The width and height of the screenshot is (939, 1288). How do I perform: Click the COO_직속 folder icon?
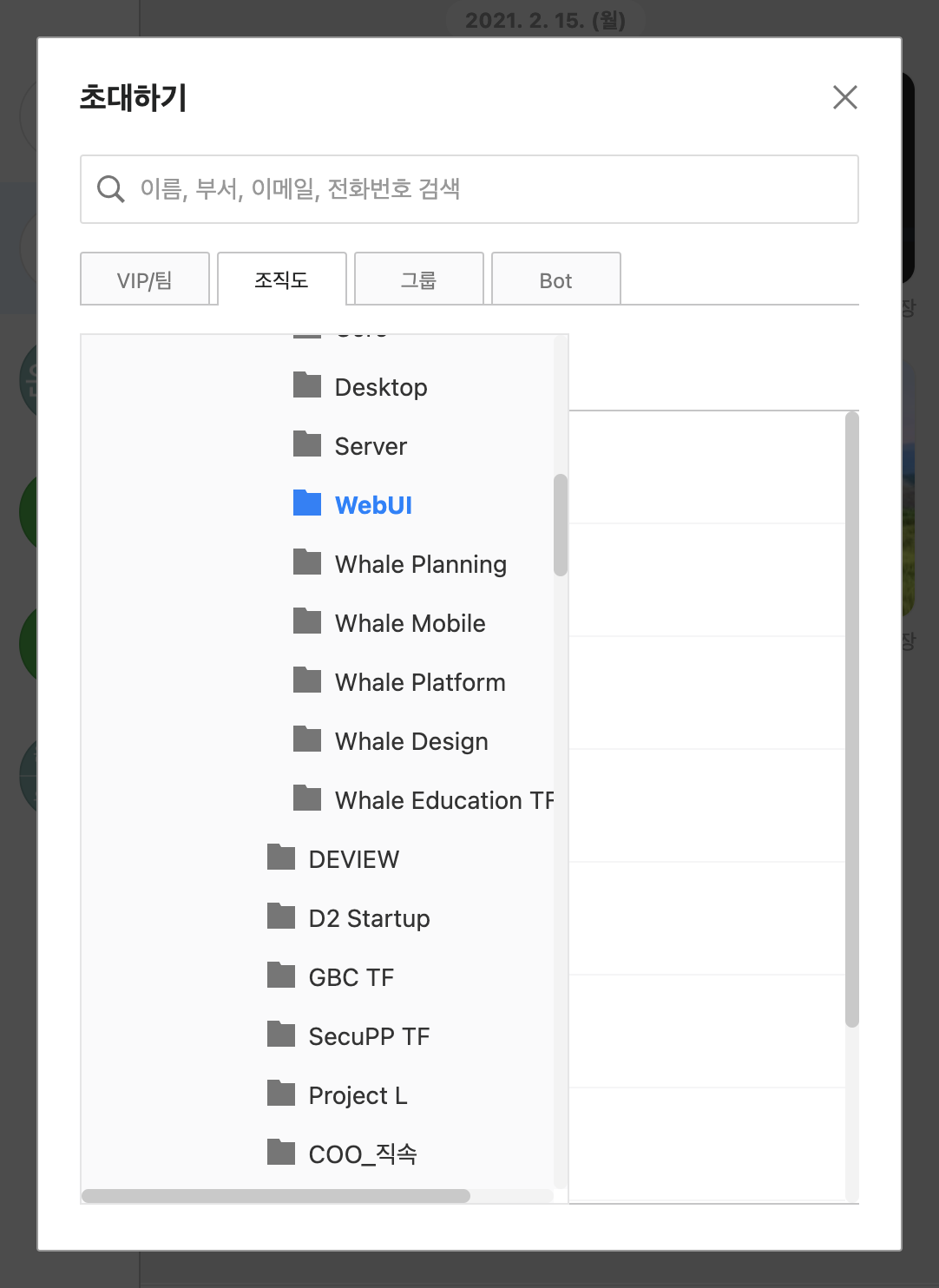[281, 1152]
